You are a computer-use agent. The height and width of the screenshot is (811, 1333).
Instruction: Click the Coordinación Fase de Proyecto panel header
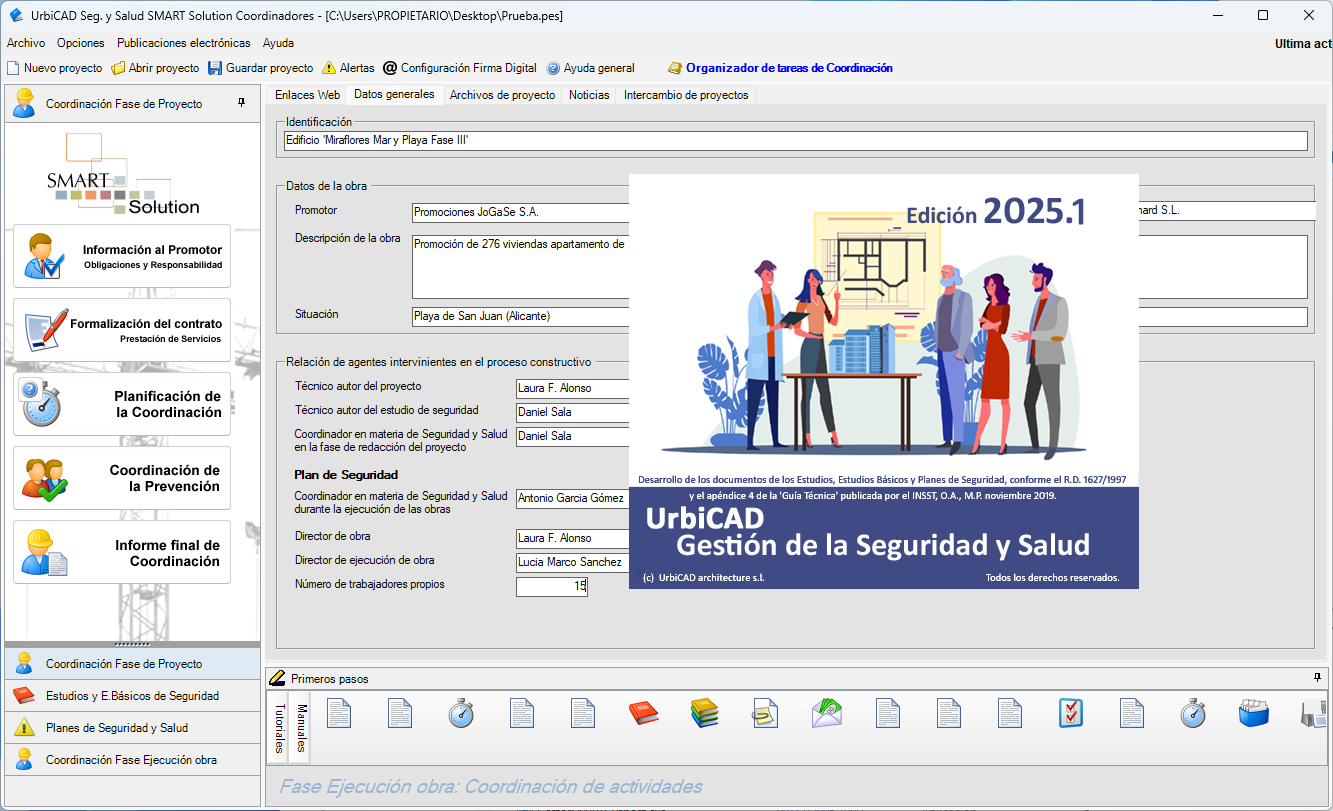132,103
